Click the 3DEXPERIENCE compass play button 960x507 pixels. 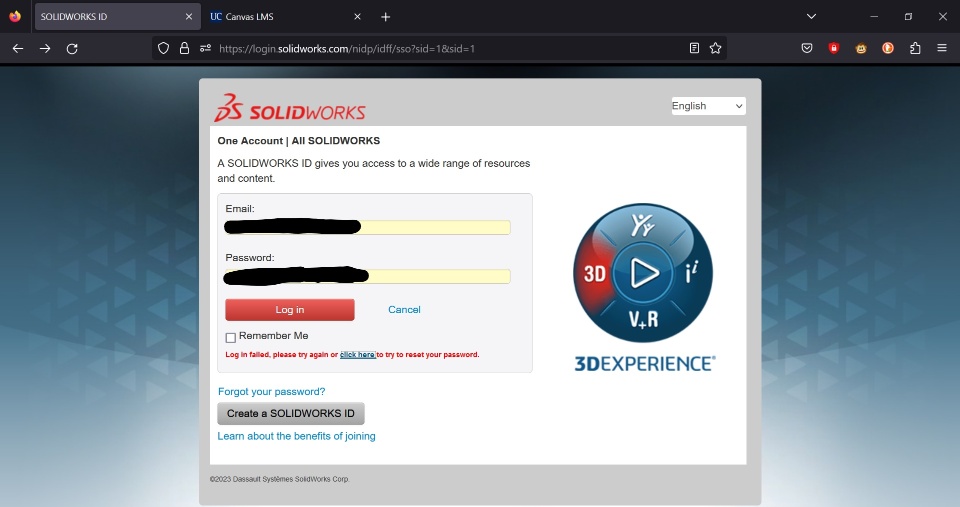click(x=642, y=272)
